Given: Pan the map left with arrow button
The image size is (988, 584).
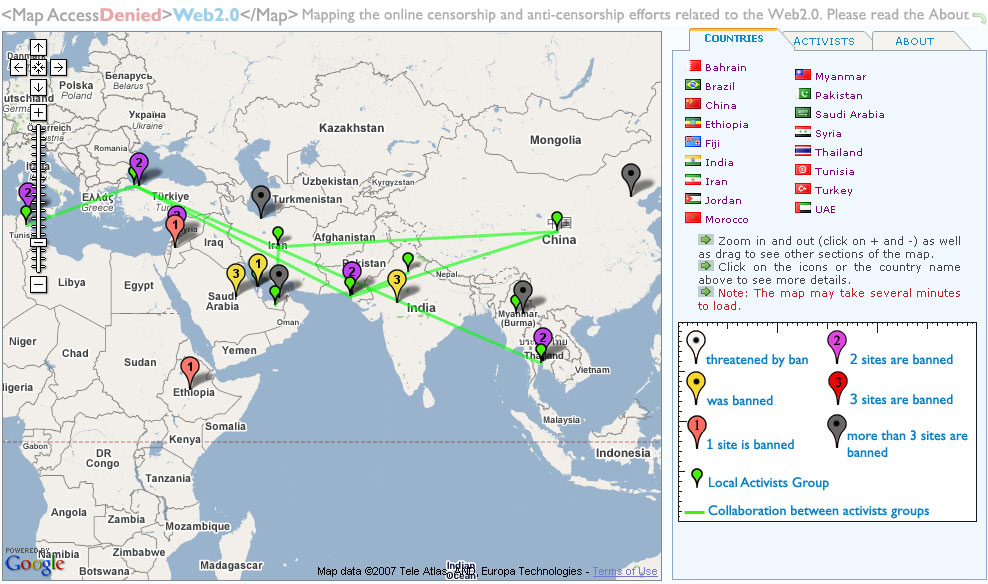Looking at the screenshot, I should point(18,67).
